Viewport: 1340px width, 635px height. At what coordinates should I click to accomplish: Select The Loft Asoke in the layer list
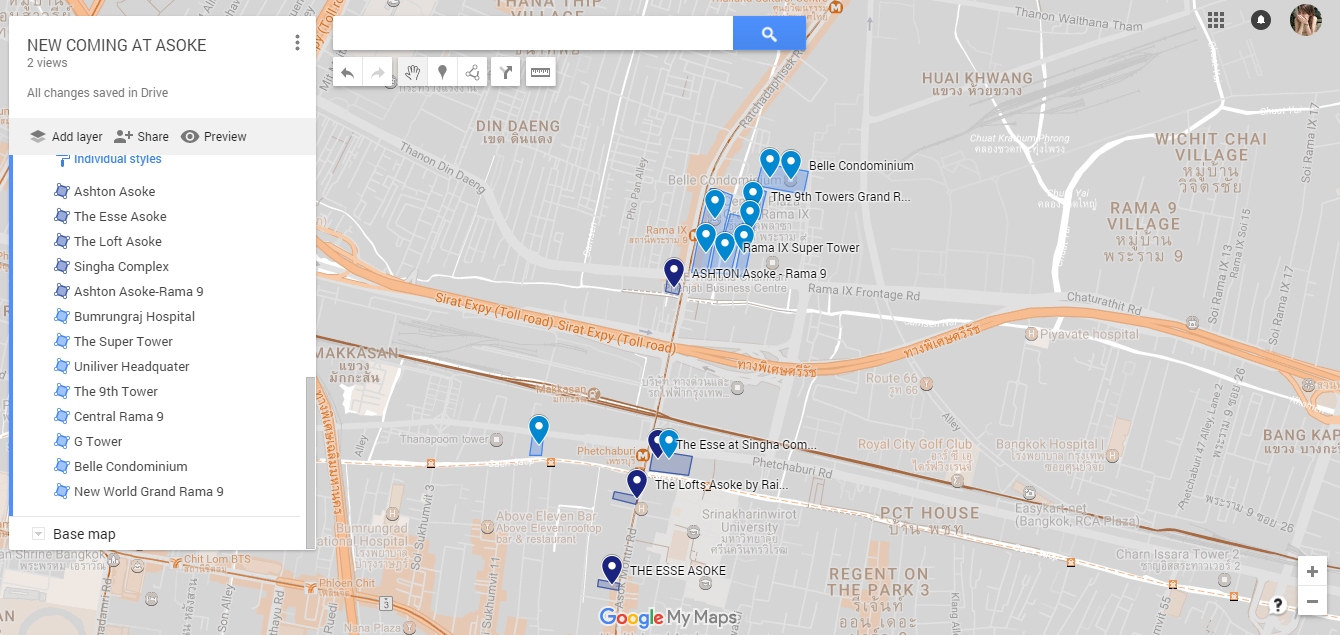point(118,241)
